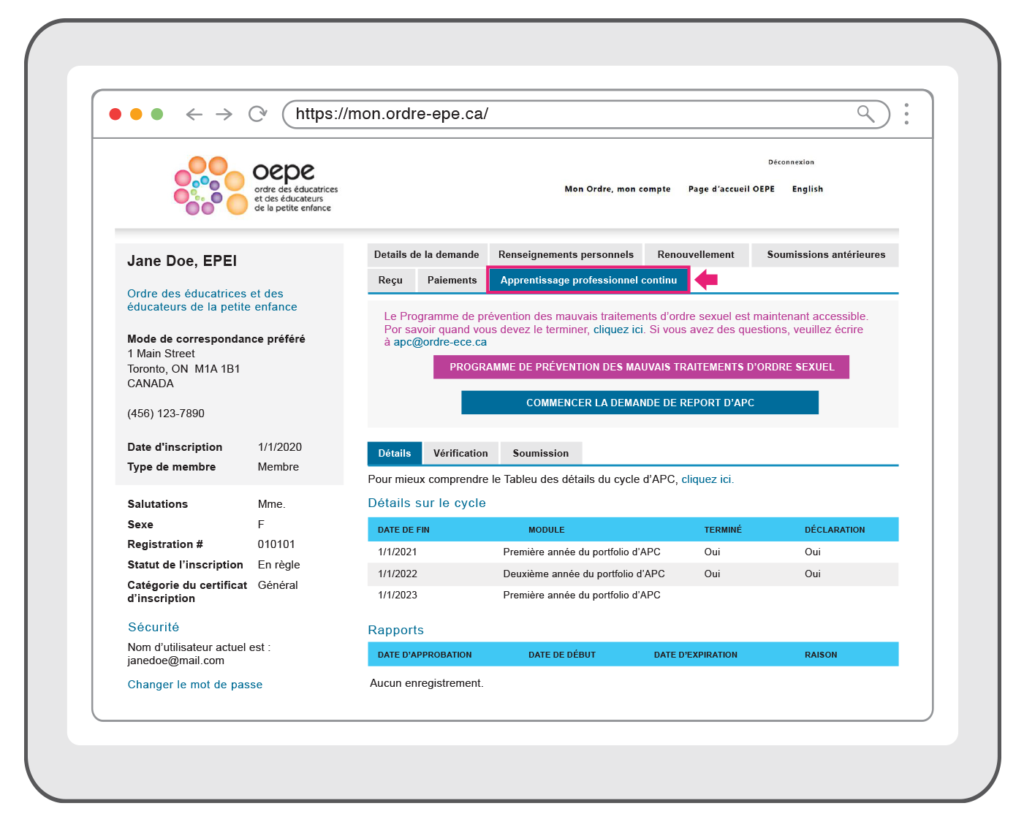Click the DATE DE DÉBUT column header

tap(562, 654)
